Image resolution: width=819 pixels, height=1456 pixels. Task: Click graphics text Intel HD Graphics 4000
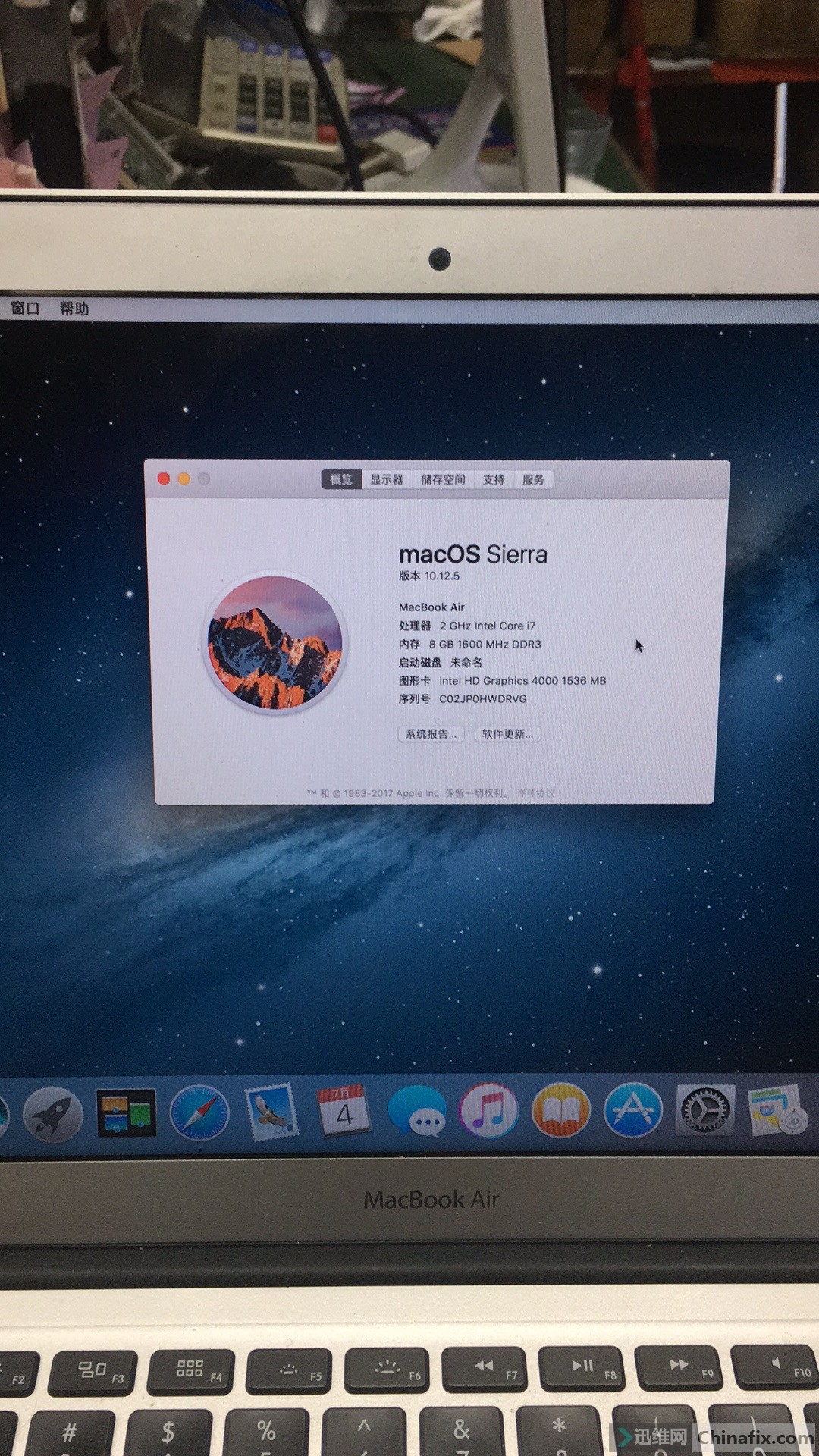pos(498,681)
